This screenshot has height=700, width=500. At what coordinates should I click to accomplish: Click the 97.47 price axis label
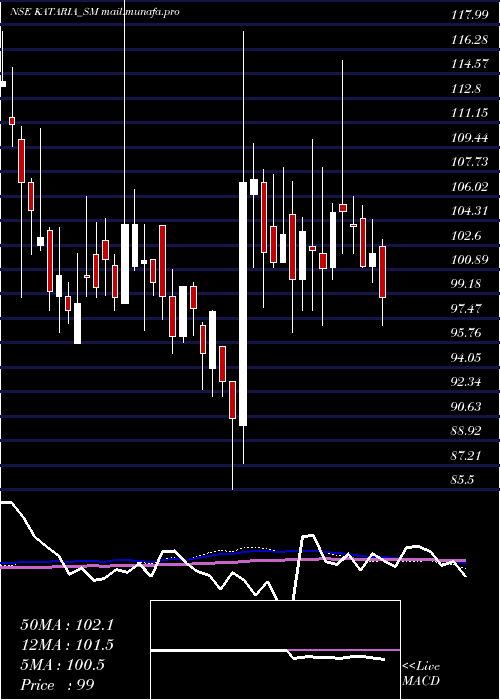tap(468, 309)
